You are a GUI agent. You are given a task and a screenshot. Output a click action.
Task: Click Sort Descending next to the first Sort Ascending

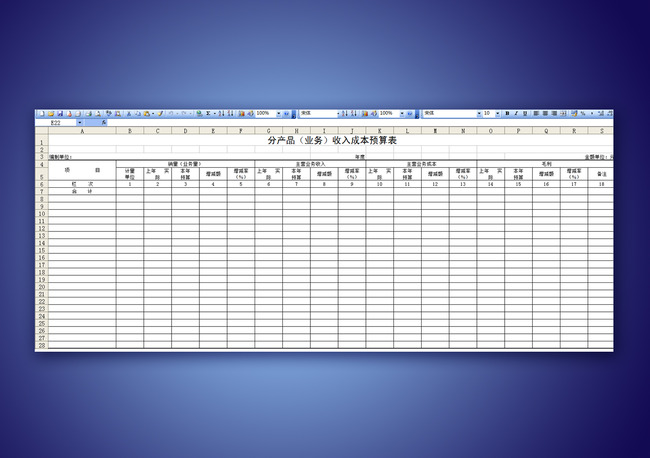pyautogui.click(x=230, y=114)
